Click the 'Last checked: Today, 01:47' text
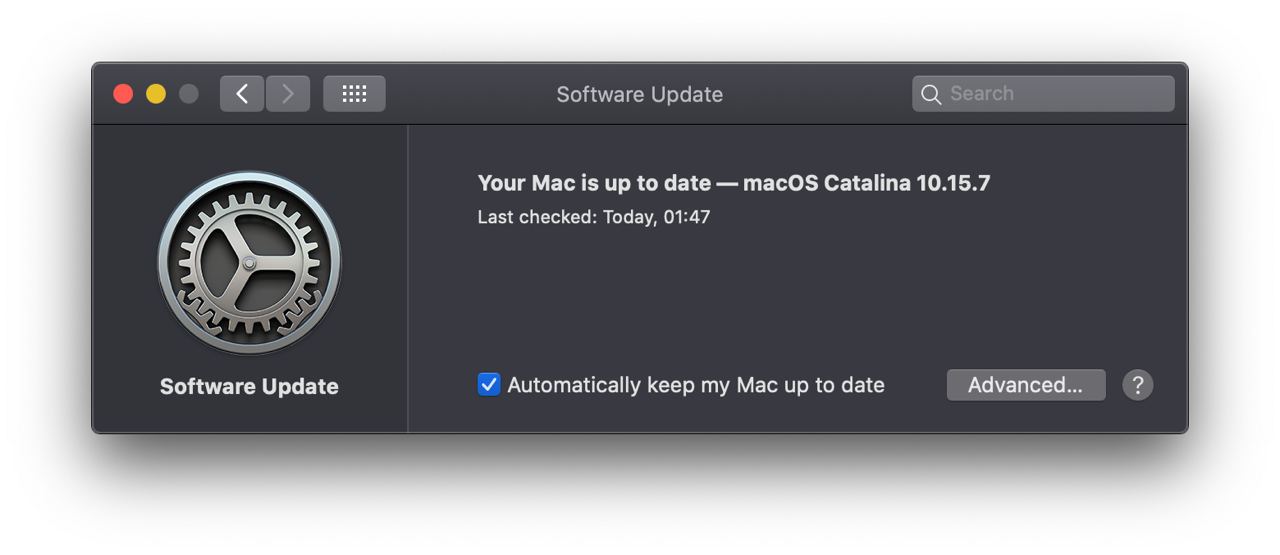 point(594,217)
